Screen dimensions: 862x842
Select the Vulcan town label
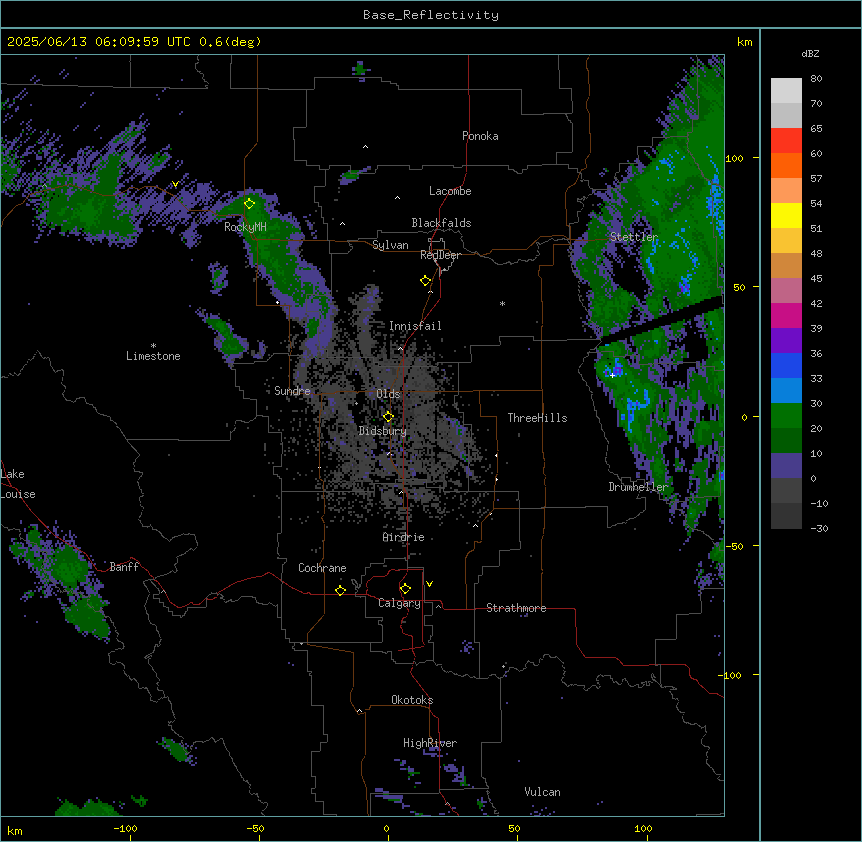543,792
